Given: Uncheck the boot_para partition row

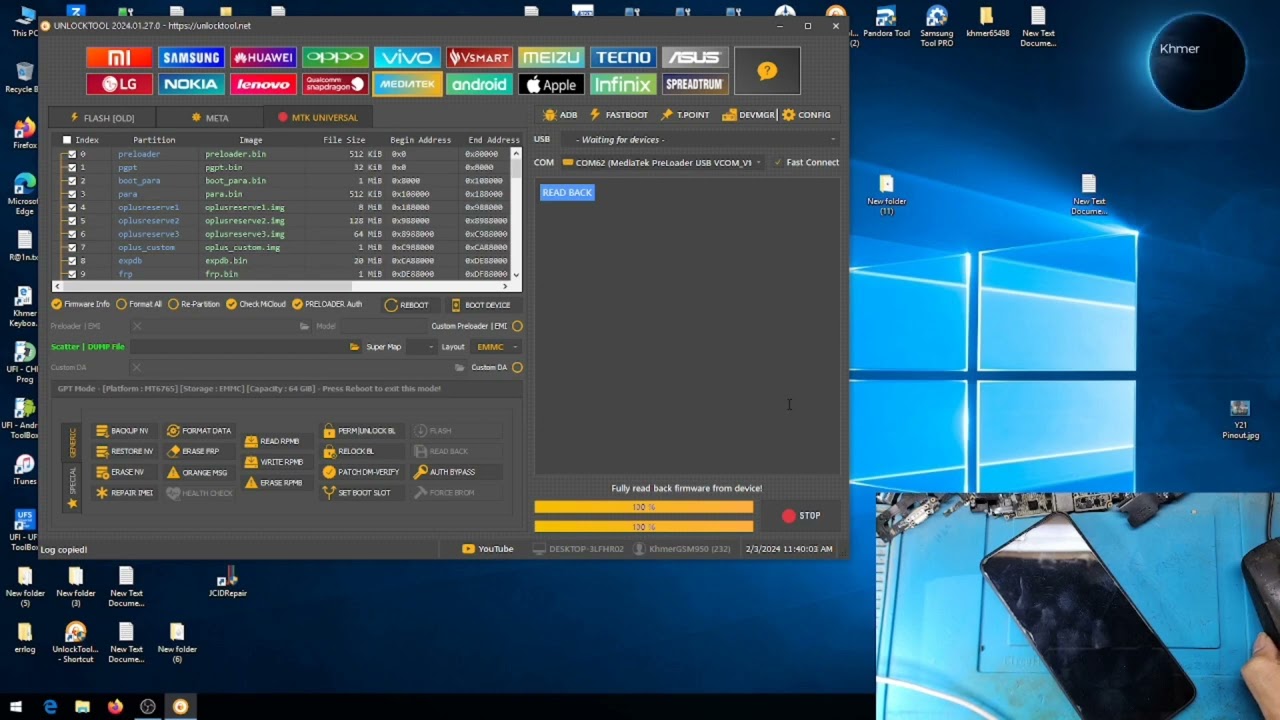Looking at the screenshot, I should click(x=71, y=181).
